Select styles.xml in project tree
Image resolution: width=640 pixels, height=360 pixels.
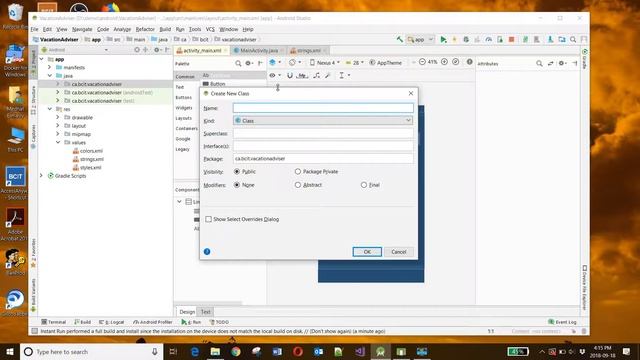87,167
